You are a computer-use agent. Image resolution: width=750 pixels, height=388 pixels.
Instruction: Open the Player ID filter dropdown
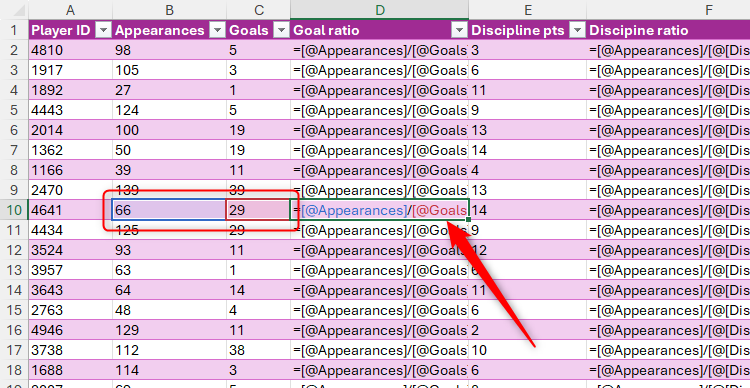coord(103,31)
